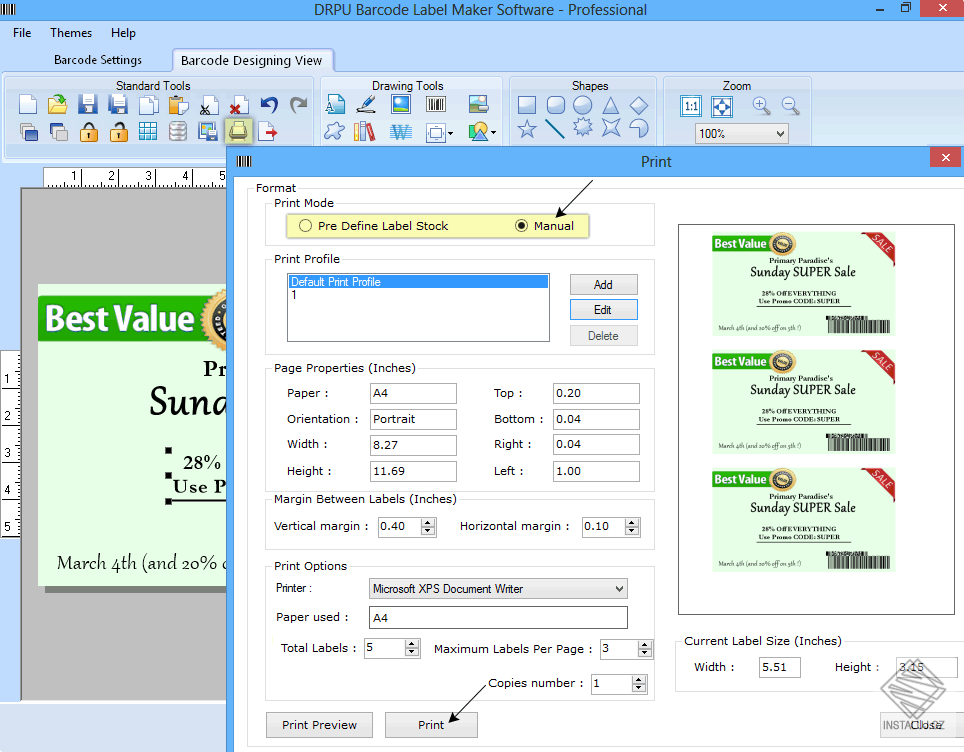Click the Print toolbar icon

point(238,131)
